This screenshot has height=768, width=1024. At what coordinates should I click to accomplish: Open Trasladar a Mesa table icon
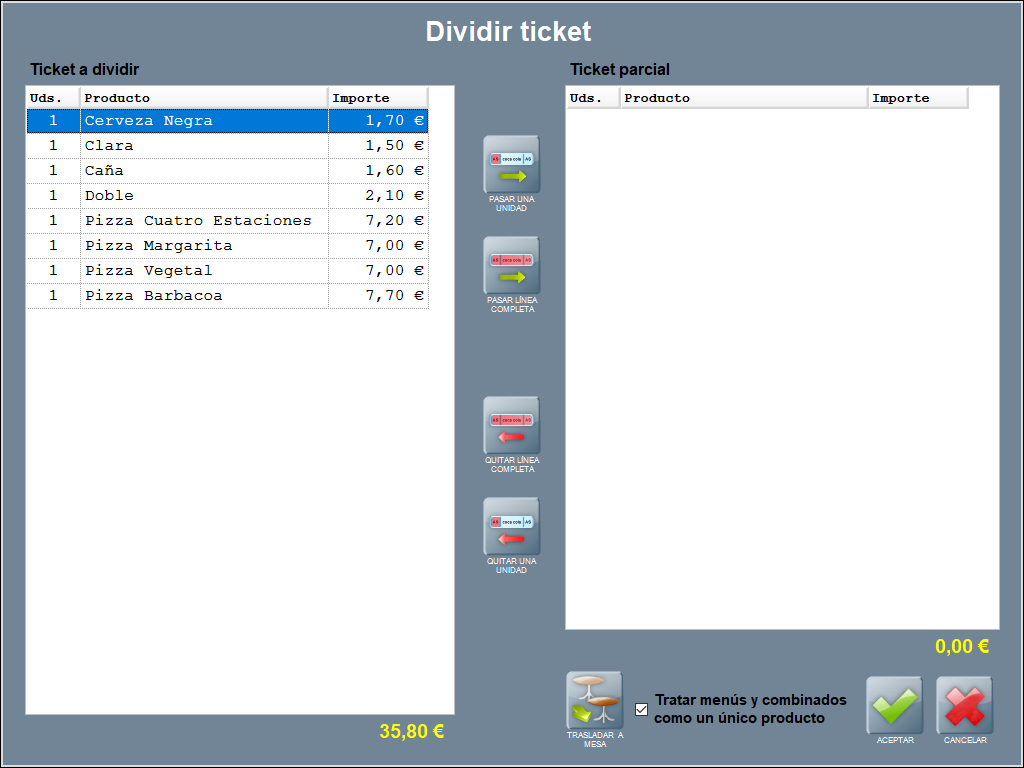594,700
